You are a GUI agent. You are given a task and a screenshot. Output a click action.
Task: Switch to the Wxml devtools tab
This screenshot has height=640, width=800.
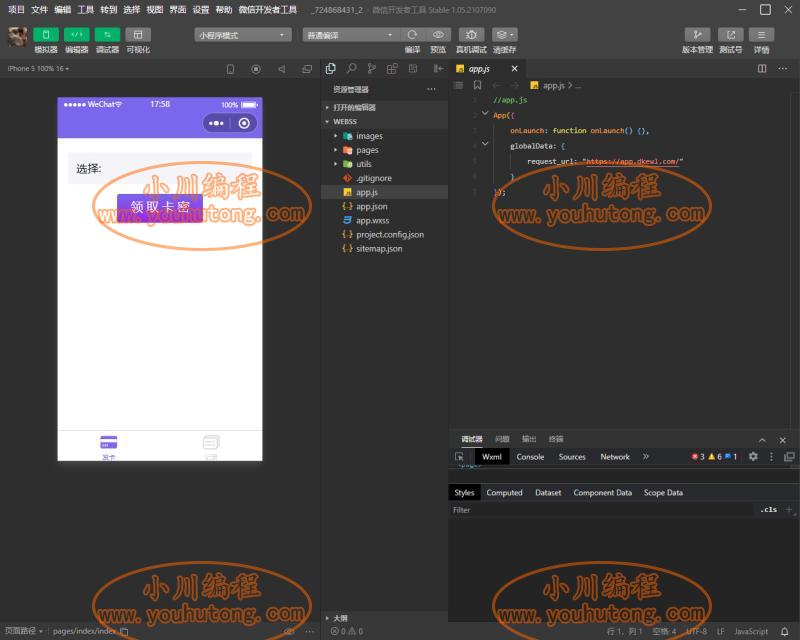tap(492, 457)
